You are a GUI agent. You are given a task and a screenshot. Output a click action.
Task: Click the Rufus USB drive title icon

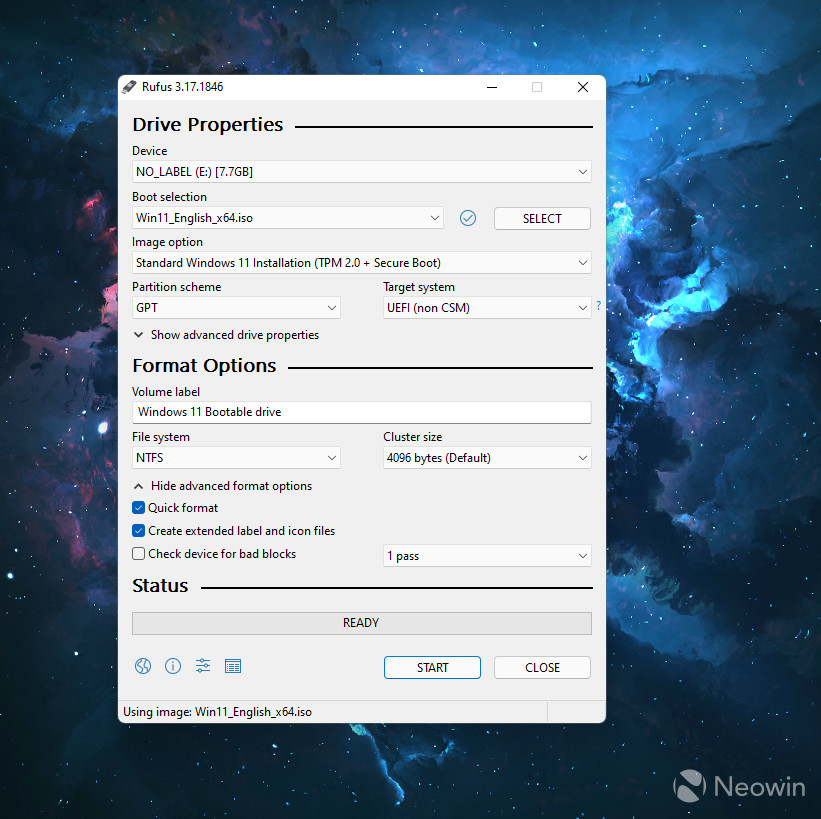pyautogui.click(x=129, y=87)
